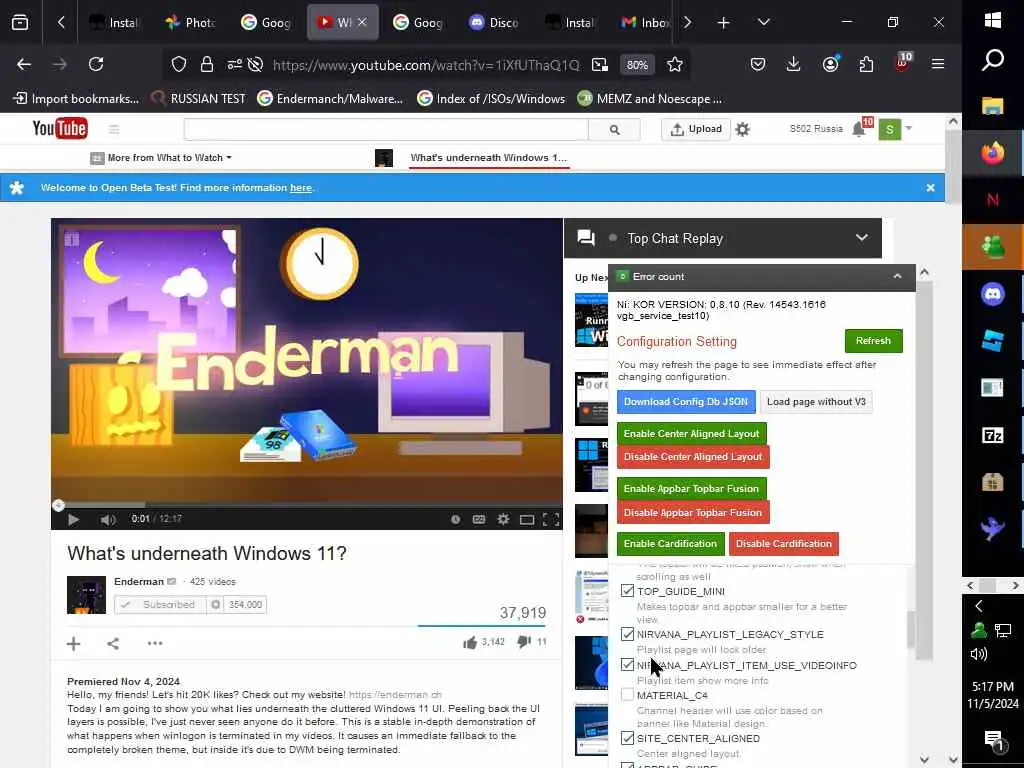1024x768 pixels.
Task: Click the video progress bar scrubber
Action: [x=58, y=505]
